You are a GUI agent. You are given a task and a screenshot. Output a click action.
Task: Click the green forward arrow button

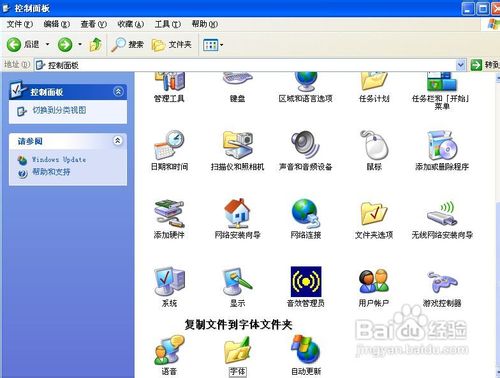coord(65,44)
